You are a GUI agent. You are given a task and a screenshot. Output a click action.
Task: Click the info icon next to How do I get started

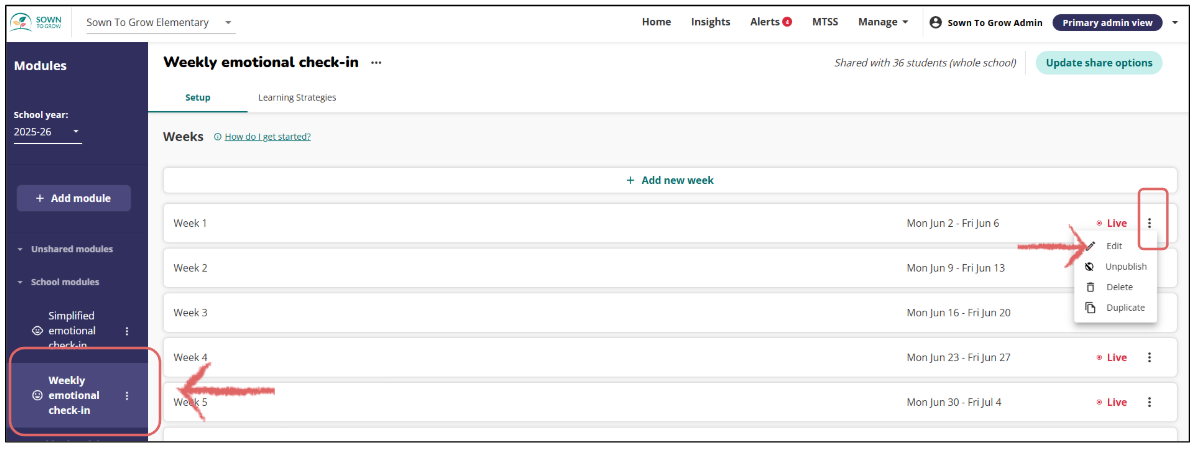coord(218,137)
